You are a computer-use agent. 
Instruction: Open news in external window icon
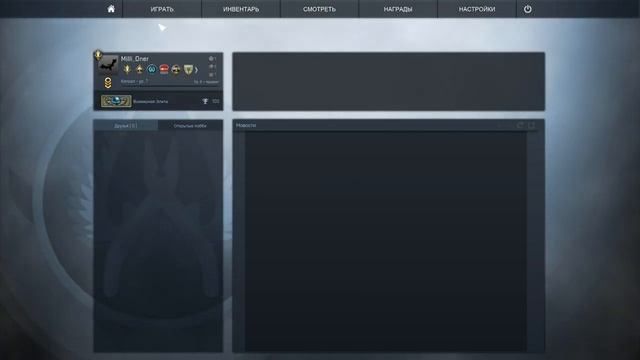[520, 125]
